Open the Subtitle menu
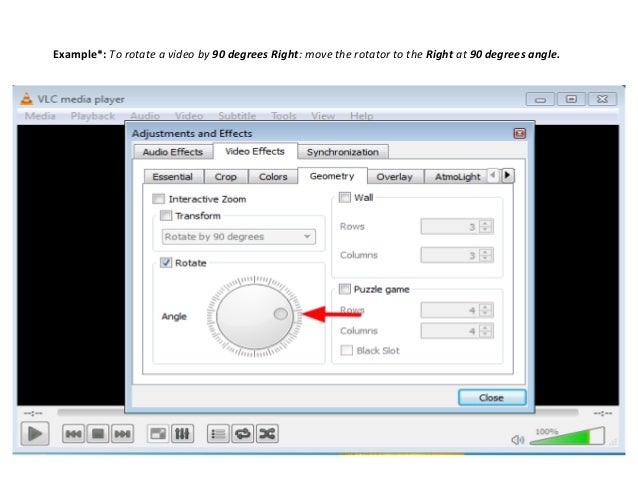The width and height of the screenshot is (638, 479). tap(237, 116)
